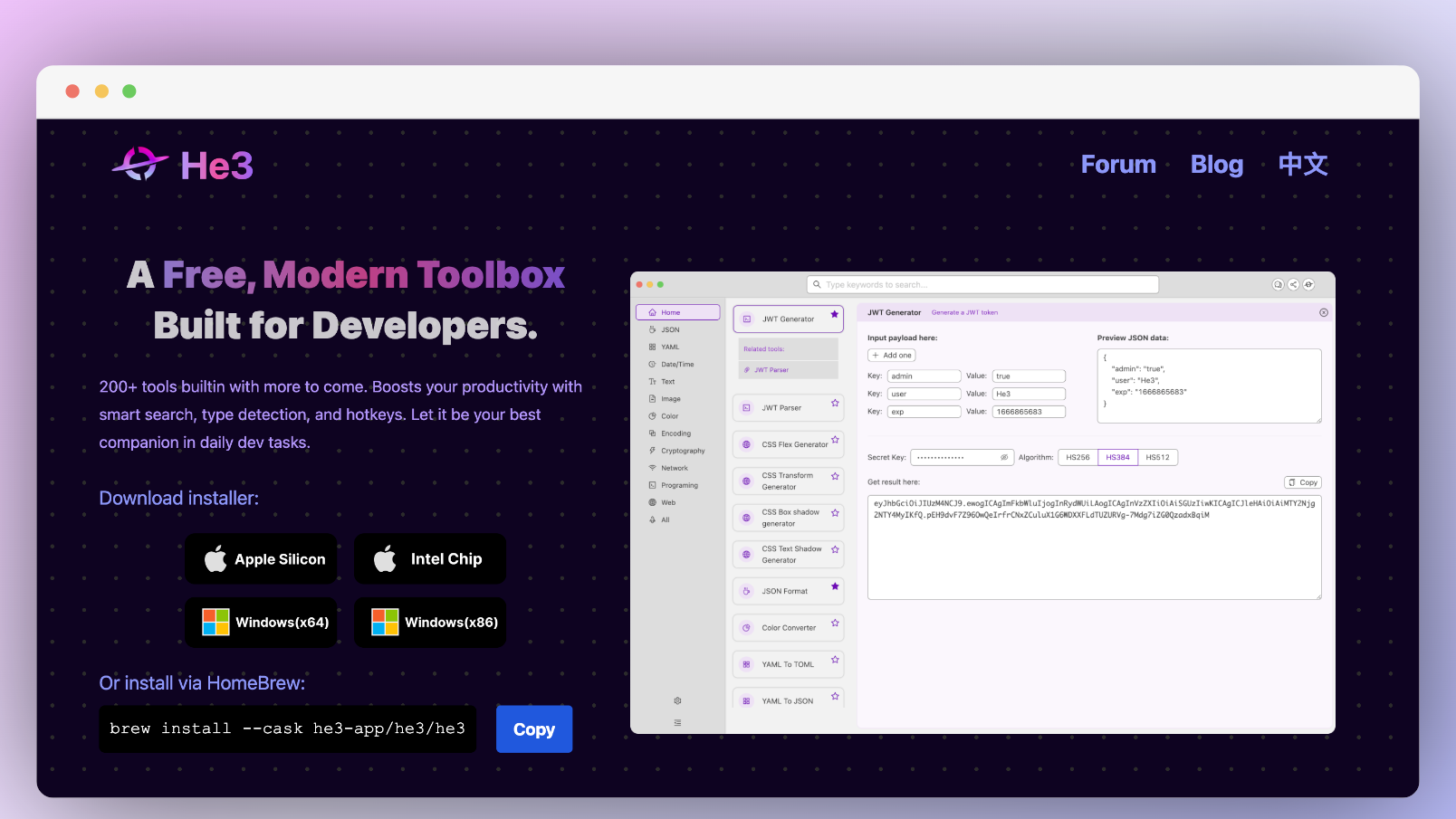Select the HS512 algorithm option

pos(1157,457)
